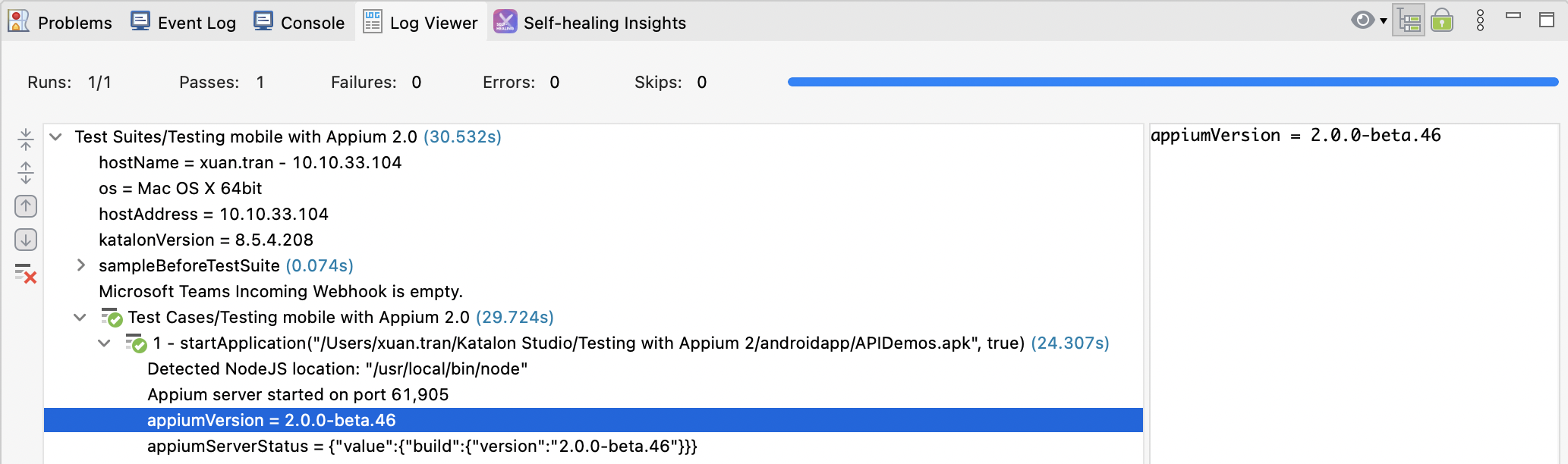The image size is (1568, 464).
Task: Select the katalonVersion log entry
Action: tap(206, 240)
